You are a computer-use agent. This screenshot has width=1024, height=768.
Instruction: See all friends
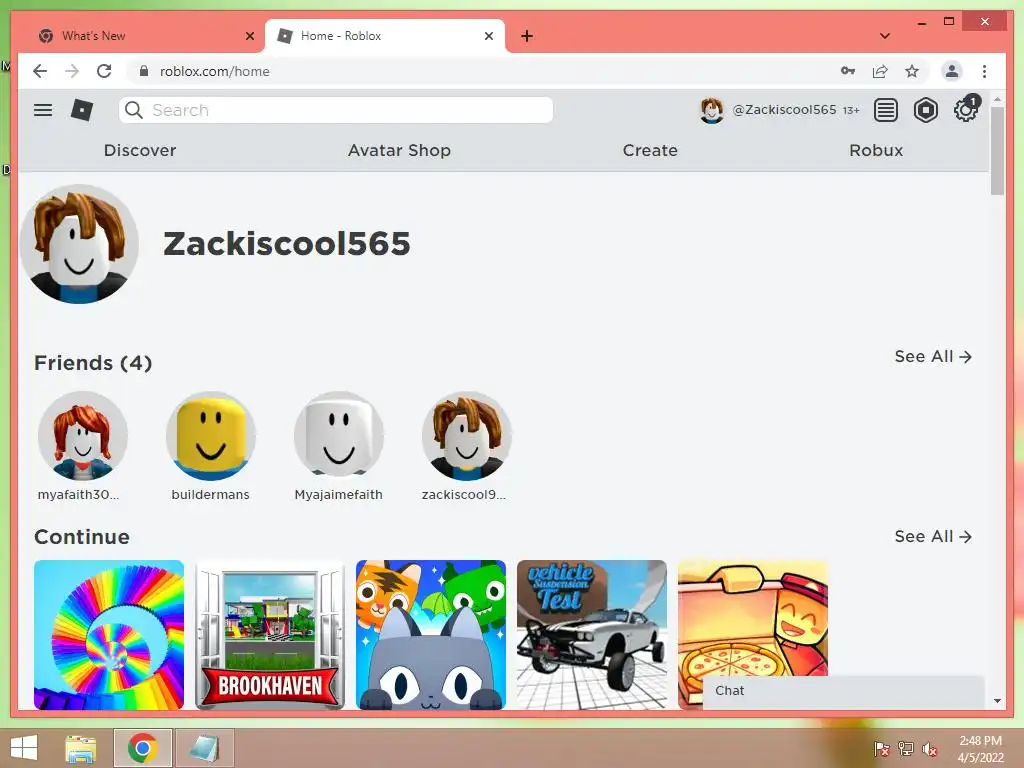pos(933,357)
